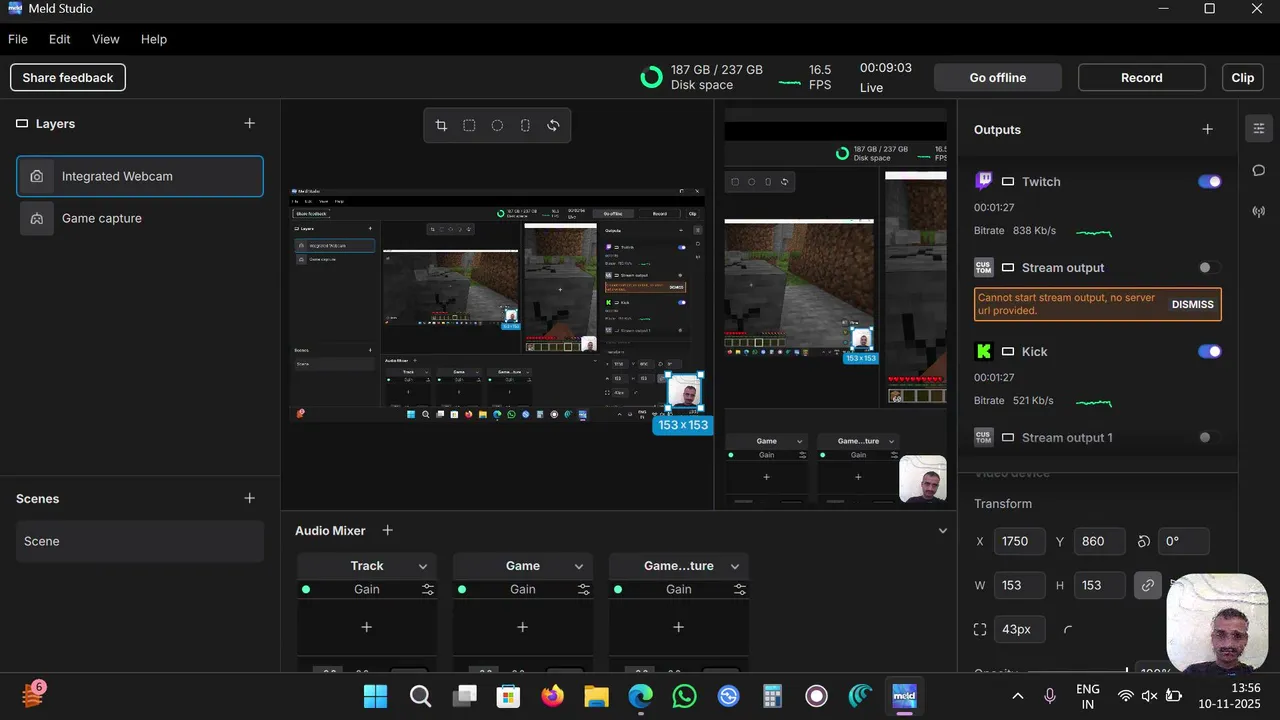Apply the circle mask tool
The image size is (1280, 720).
point(497,125)
